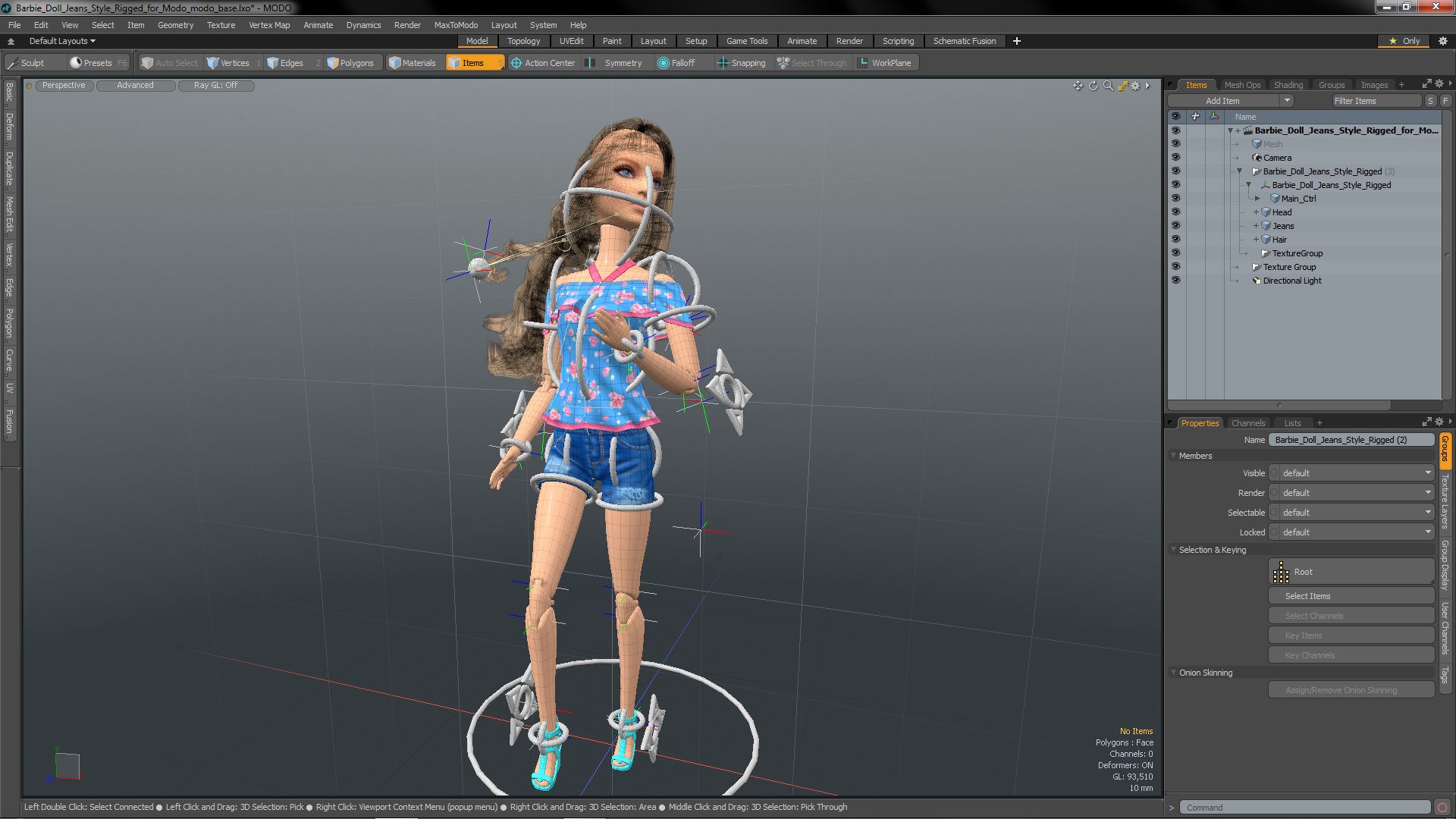Expand the Items panel to full size
Viewport: 1456px width, 819px height.
coord(1426,83)
